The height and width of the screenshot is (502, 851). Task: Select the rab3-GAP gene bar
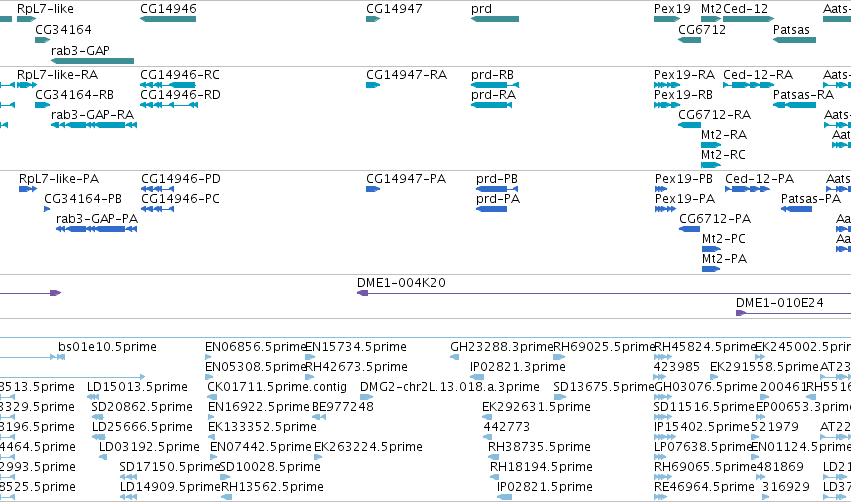[92, 61]
